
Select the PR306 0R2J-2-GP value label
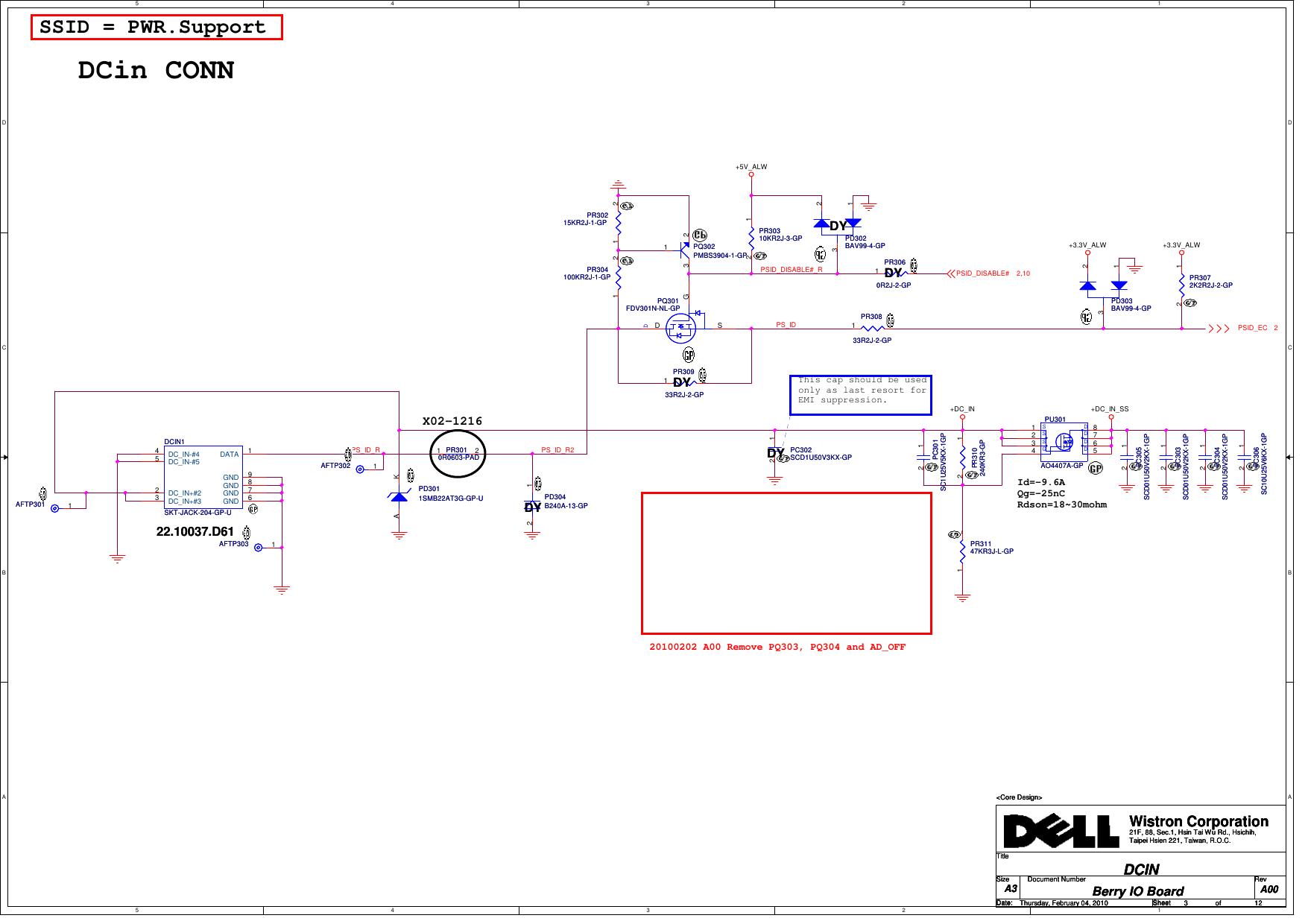tap(894, 285)
